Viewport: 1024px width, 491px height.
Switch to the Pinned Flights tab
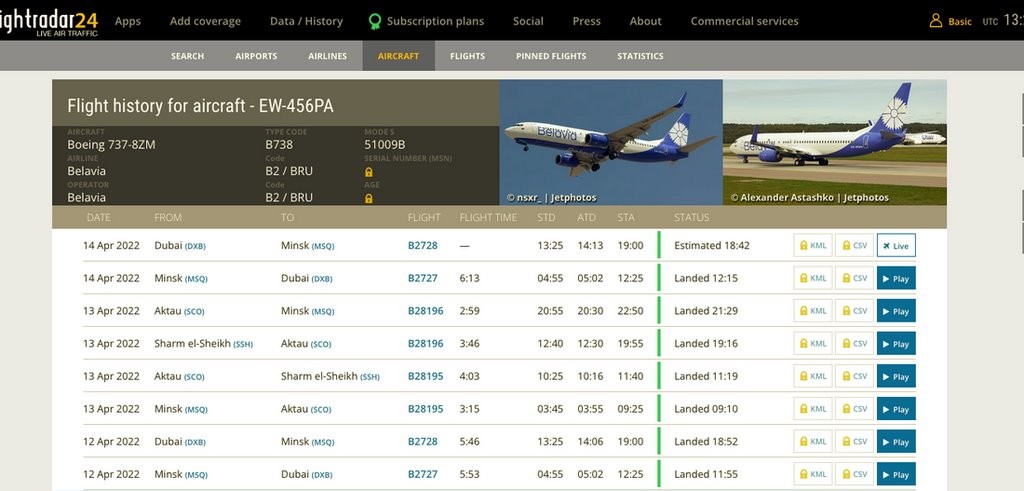pos(551,56)
